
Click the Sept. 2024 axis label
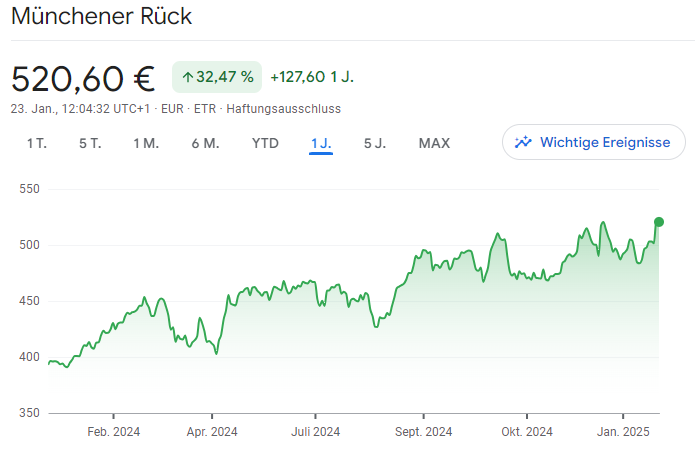click(423, 432)
